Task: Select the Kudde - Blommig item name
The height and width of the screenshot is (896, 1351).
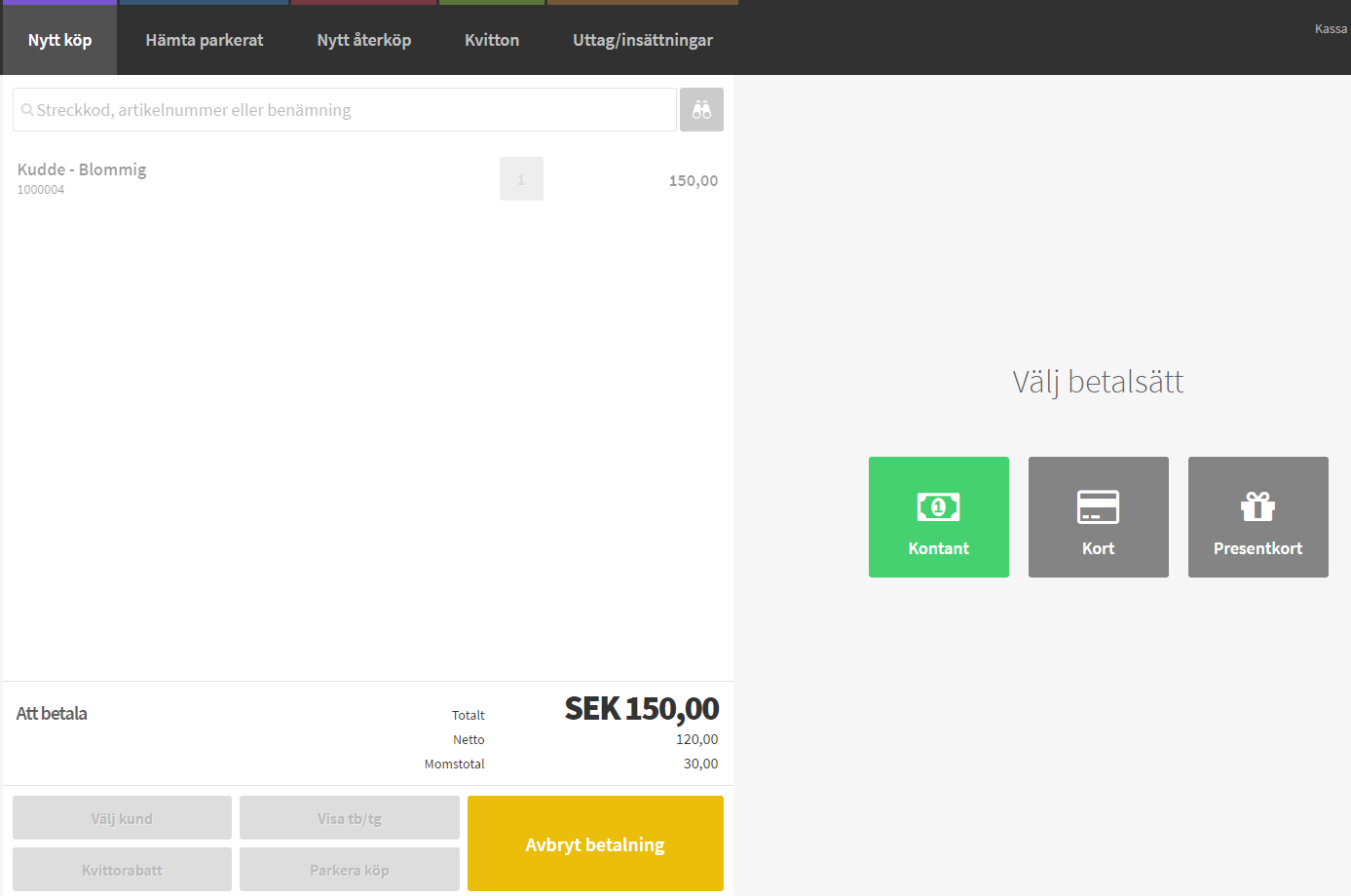Action: point(82,169)
